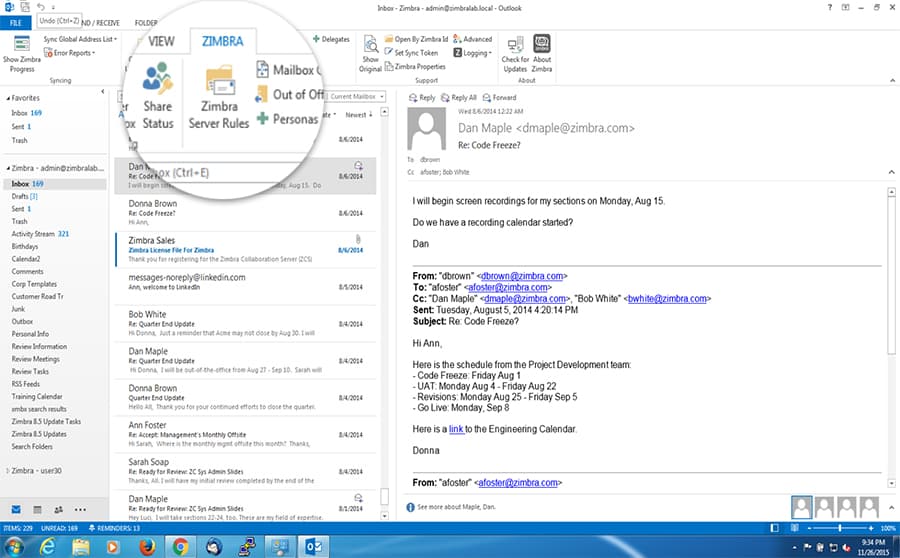Viewport: 900px width, 558px height.
Task: Select Inbox under Zimbra admin account
Action: point(55,184)
